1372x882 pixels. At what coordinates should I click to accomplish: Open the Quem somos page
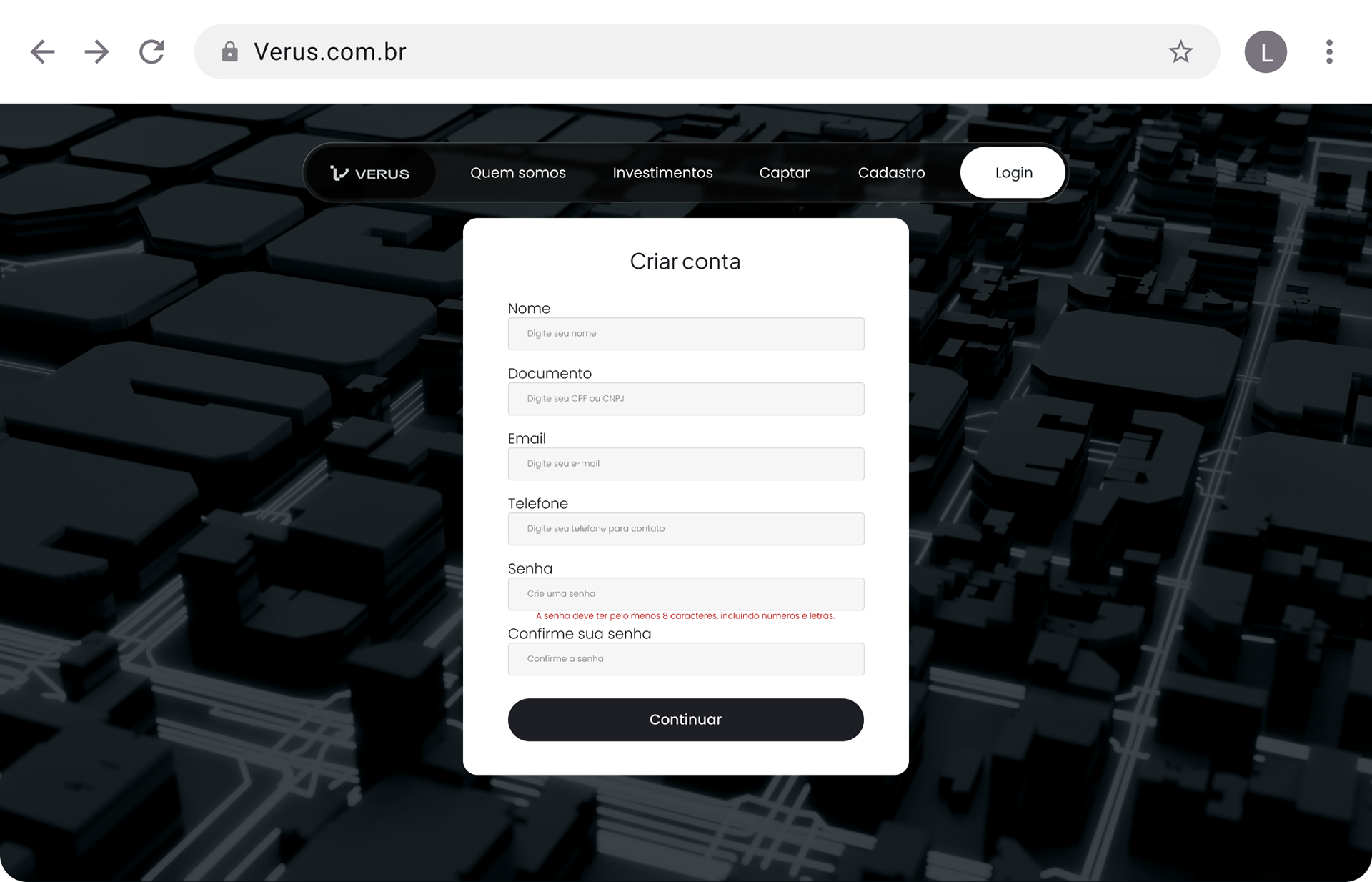click(517, 173)
